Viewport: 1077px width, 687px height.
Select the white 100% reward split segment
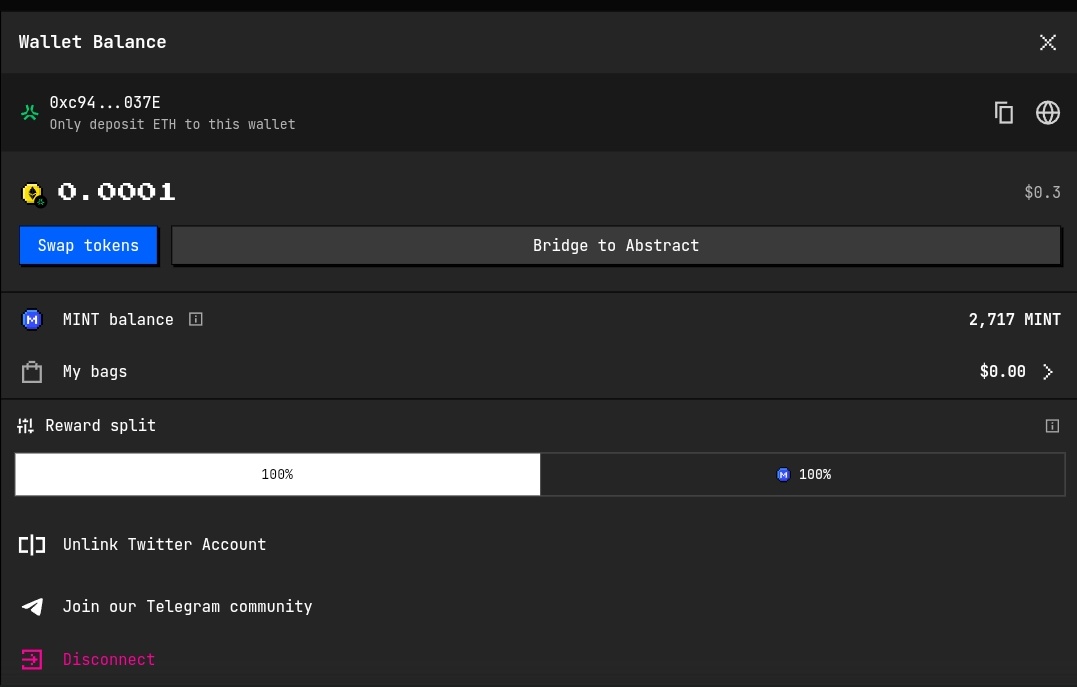pos(277,474)
